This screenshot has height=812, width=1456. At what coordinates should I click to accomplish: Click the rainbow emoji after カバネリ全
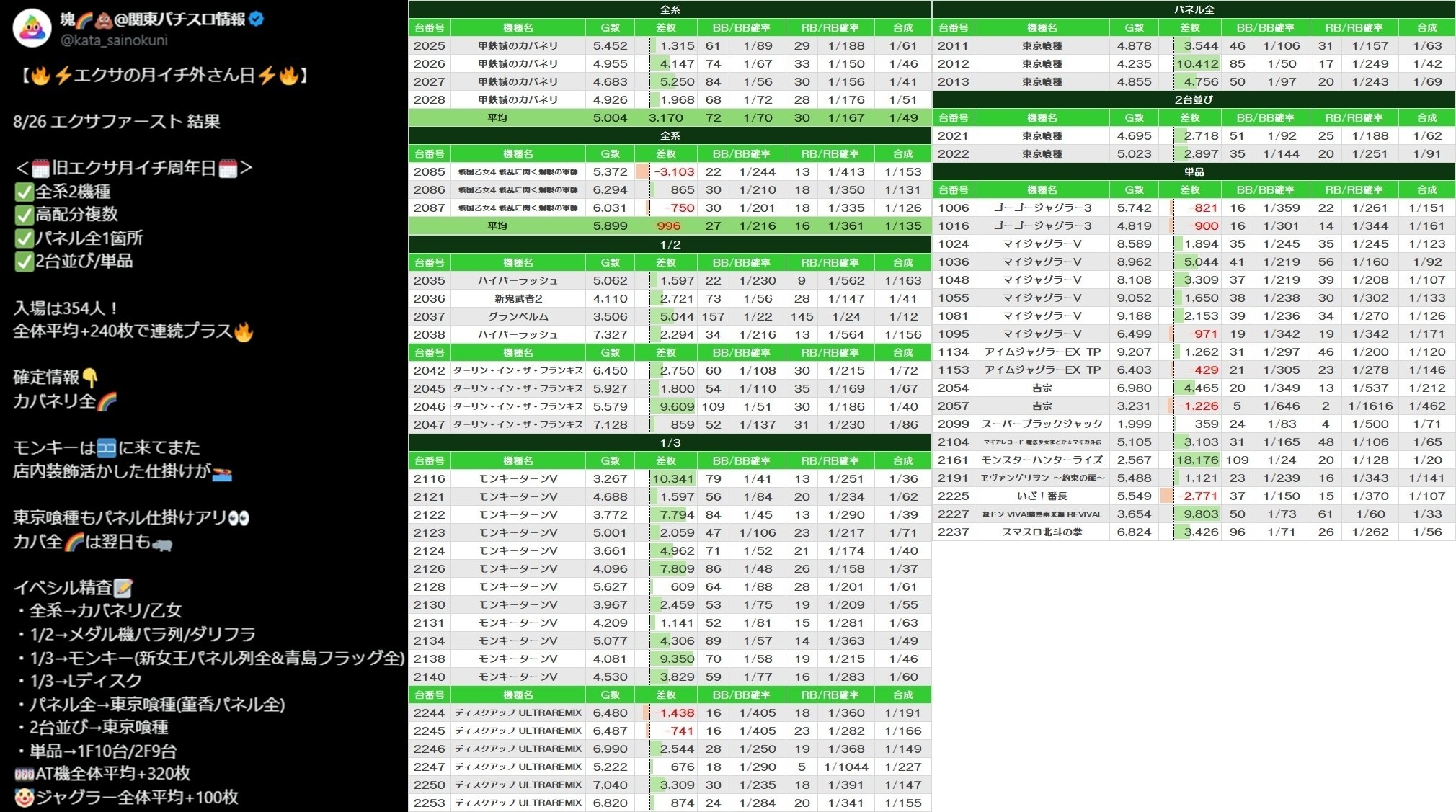point(107,401)
